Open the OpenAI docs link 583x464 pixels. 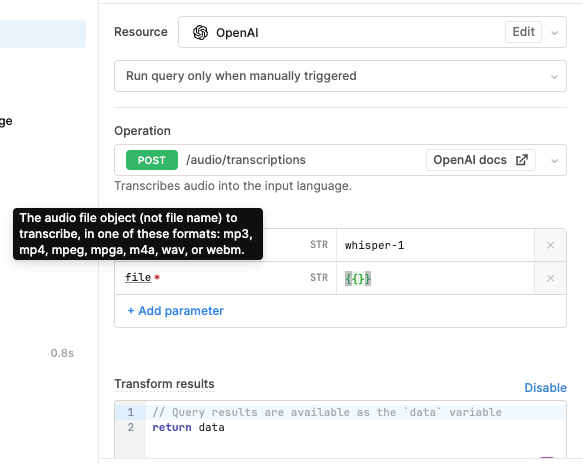480,160
